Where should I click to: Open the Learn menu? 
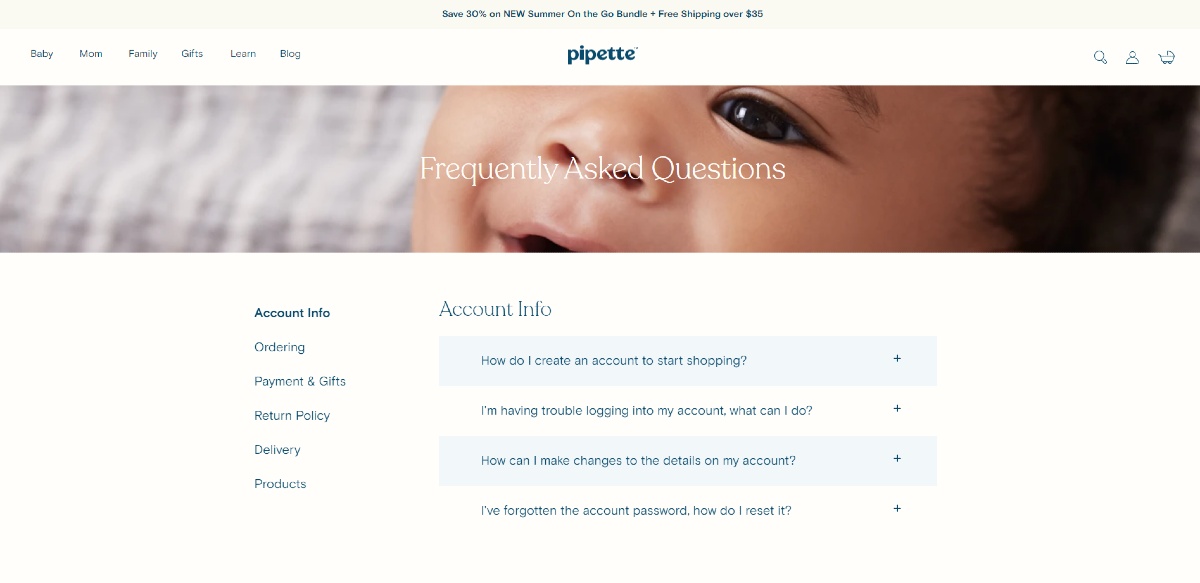[x=243, y=54]
